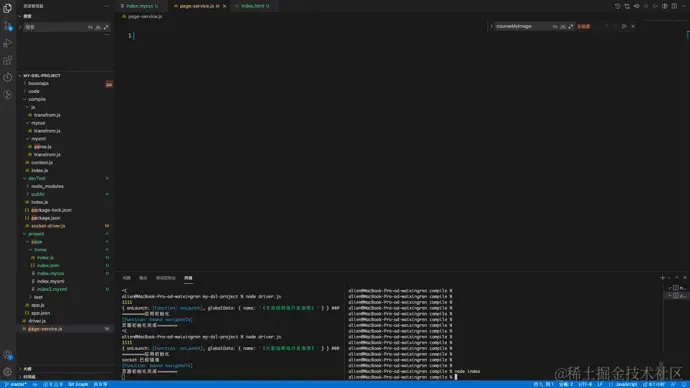The image size is (690, 388).
Task: Open the Source Control view icon
Action: coord(7,26)
